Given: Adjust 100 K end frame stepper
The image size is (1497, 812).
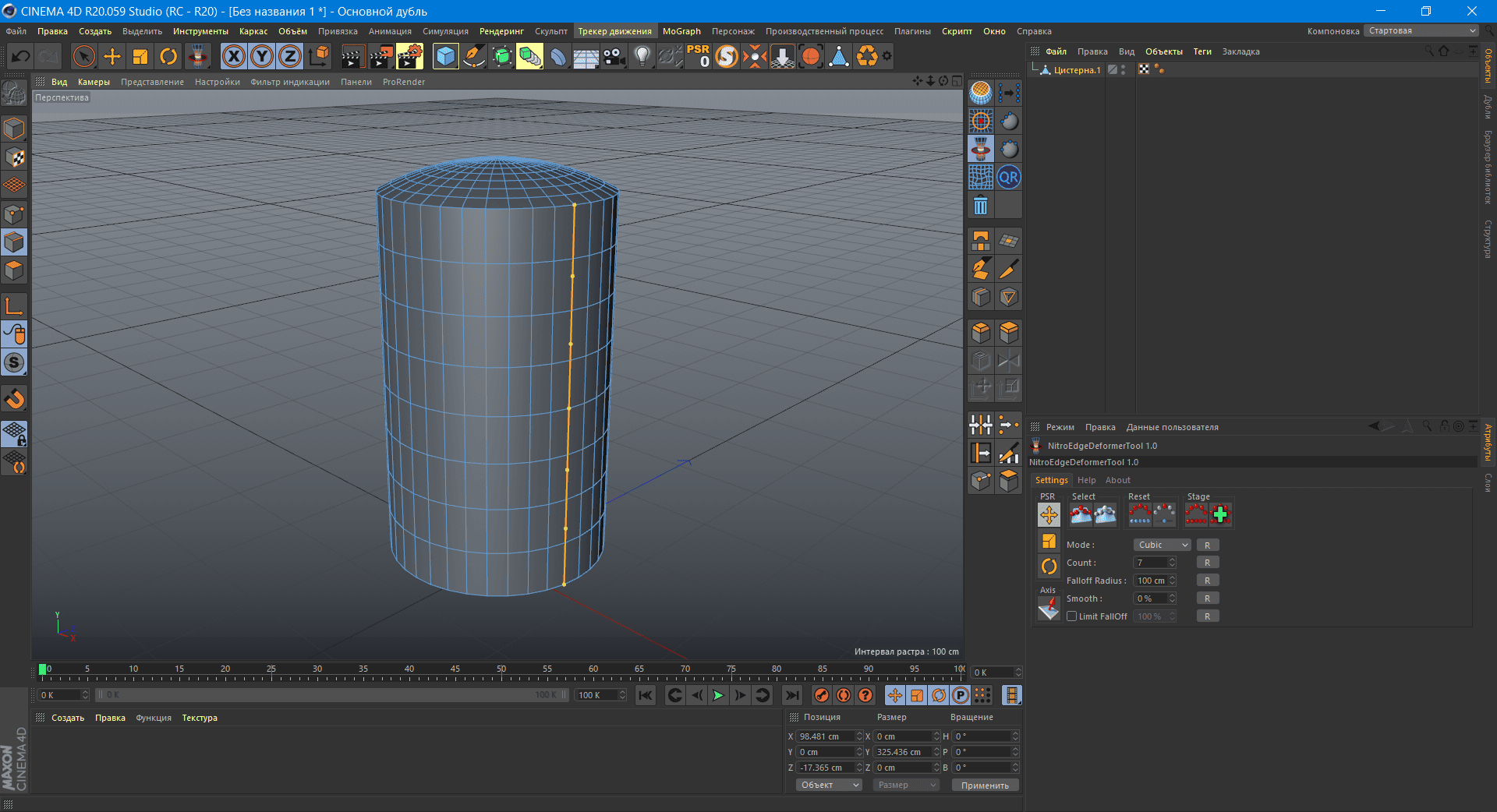Looking at the screenshot, I should pos(622,695).
